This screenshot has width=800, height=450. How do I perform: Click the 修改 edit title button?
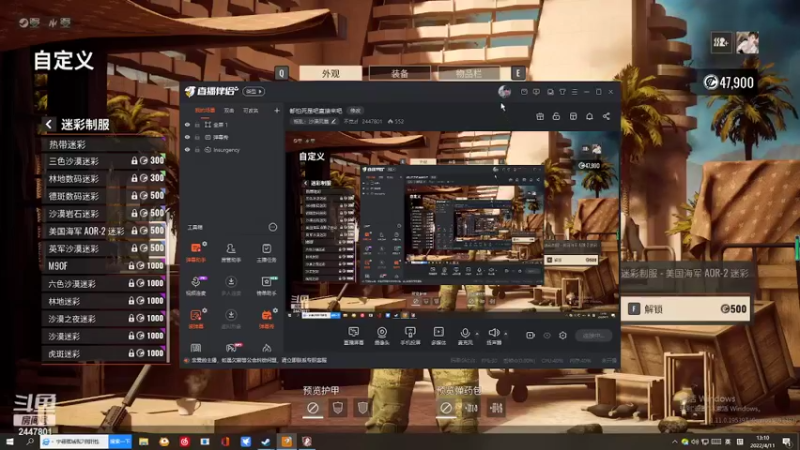coord(355,111)
